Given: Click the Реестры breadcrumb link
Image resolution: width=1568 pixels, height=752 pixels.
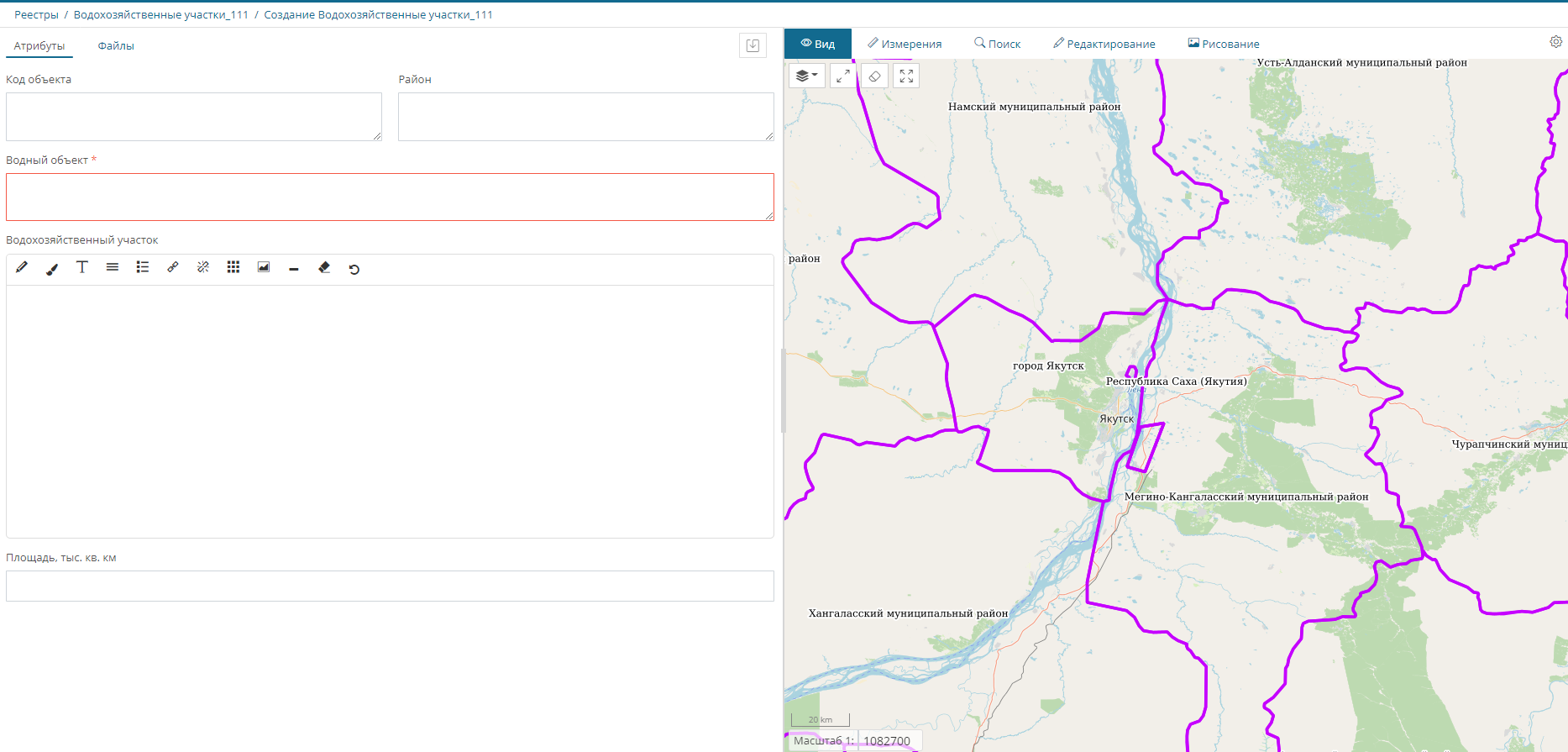Looking at the screenshot, I should [36, 15].
